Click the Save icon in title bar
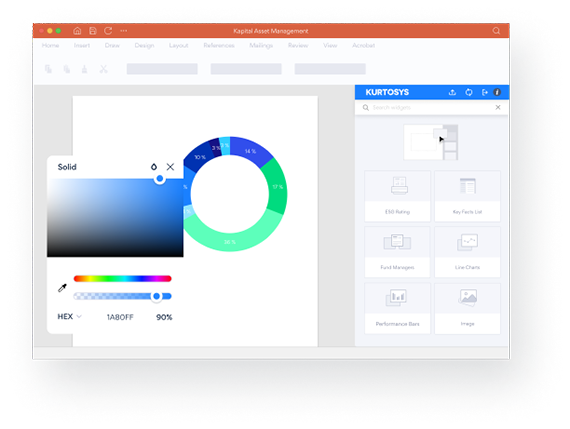 pyautogui.click(x=93, y=31)
